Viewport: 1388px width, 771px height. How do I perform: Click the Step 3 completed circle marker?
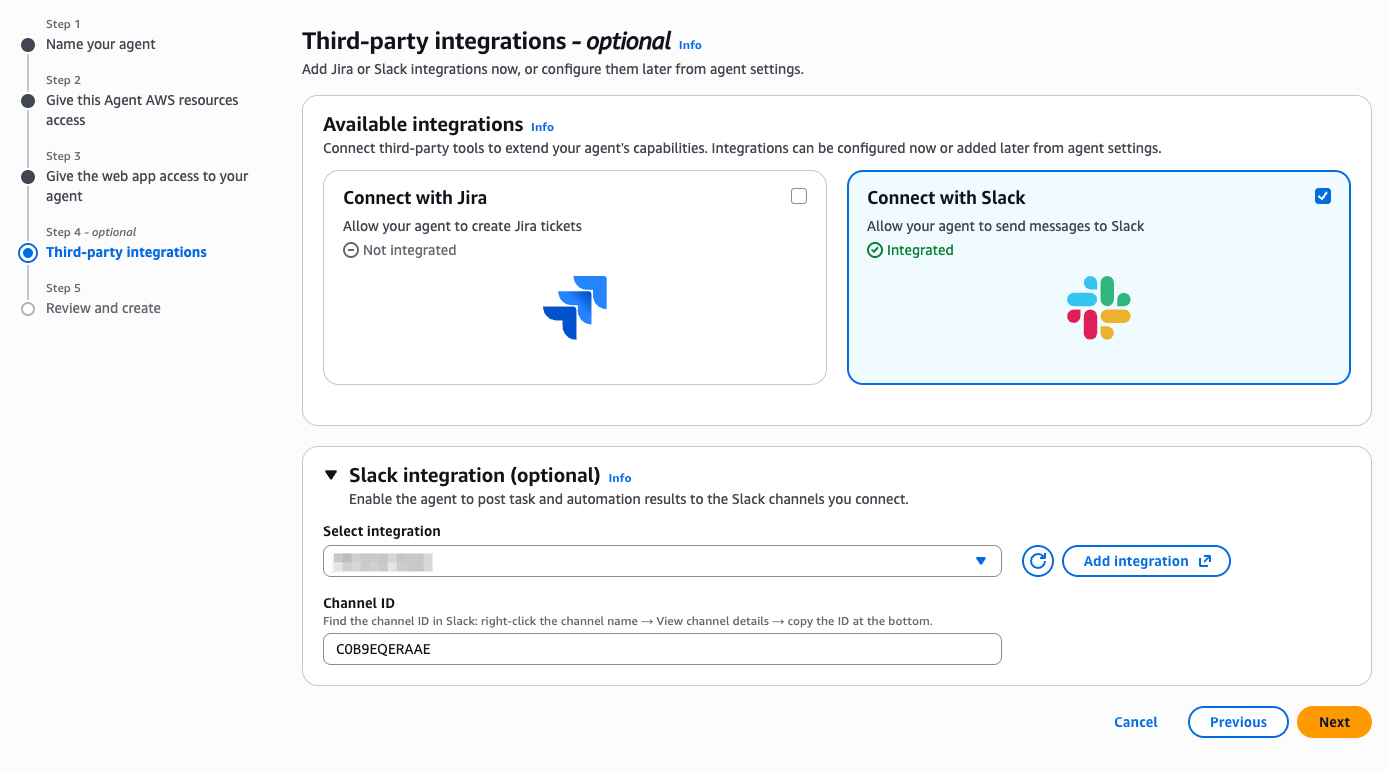28,177
